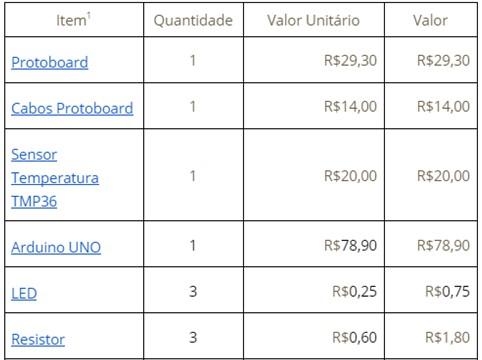The image size is (482, 360).
Task: Open the Resistor link
Action: click(x=38, y=339)
